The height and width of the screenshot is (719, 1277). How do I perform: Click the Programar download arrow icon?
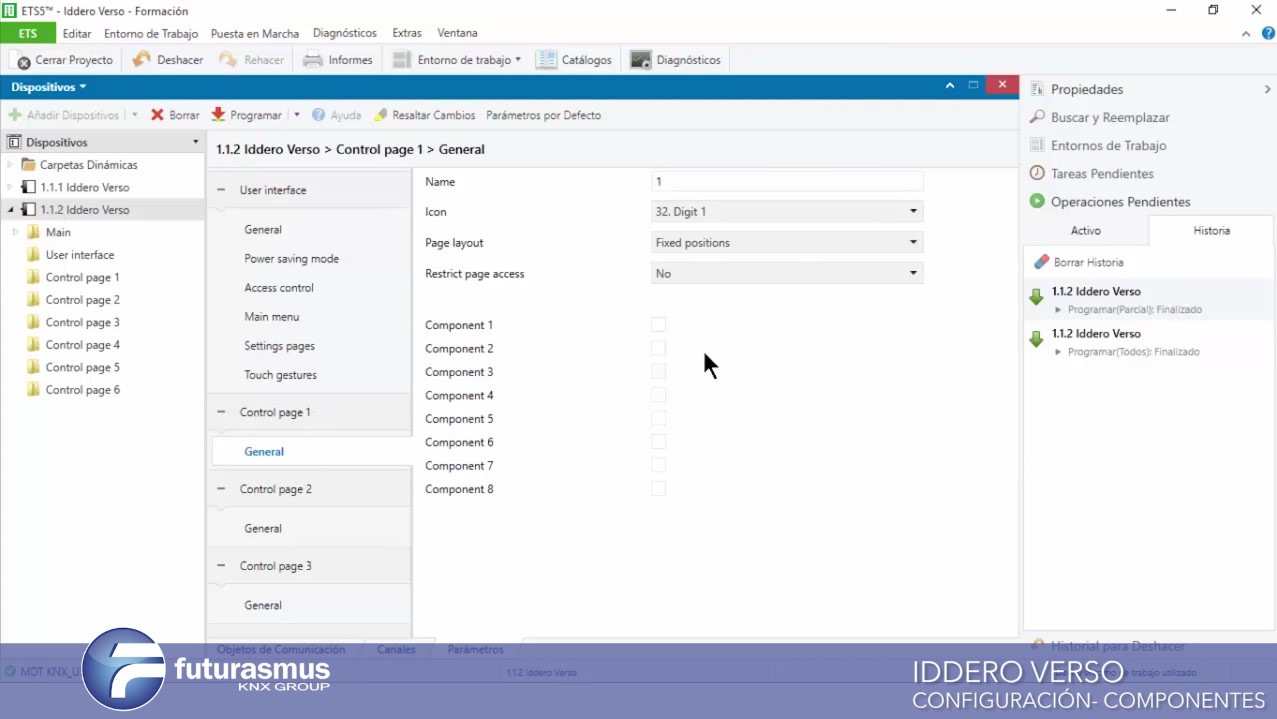[218, 115]
